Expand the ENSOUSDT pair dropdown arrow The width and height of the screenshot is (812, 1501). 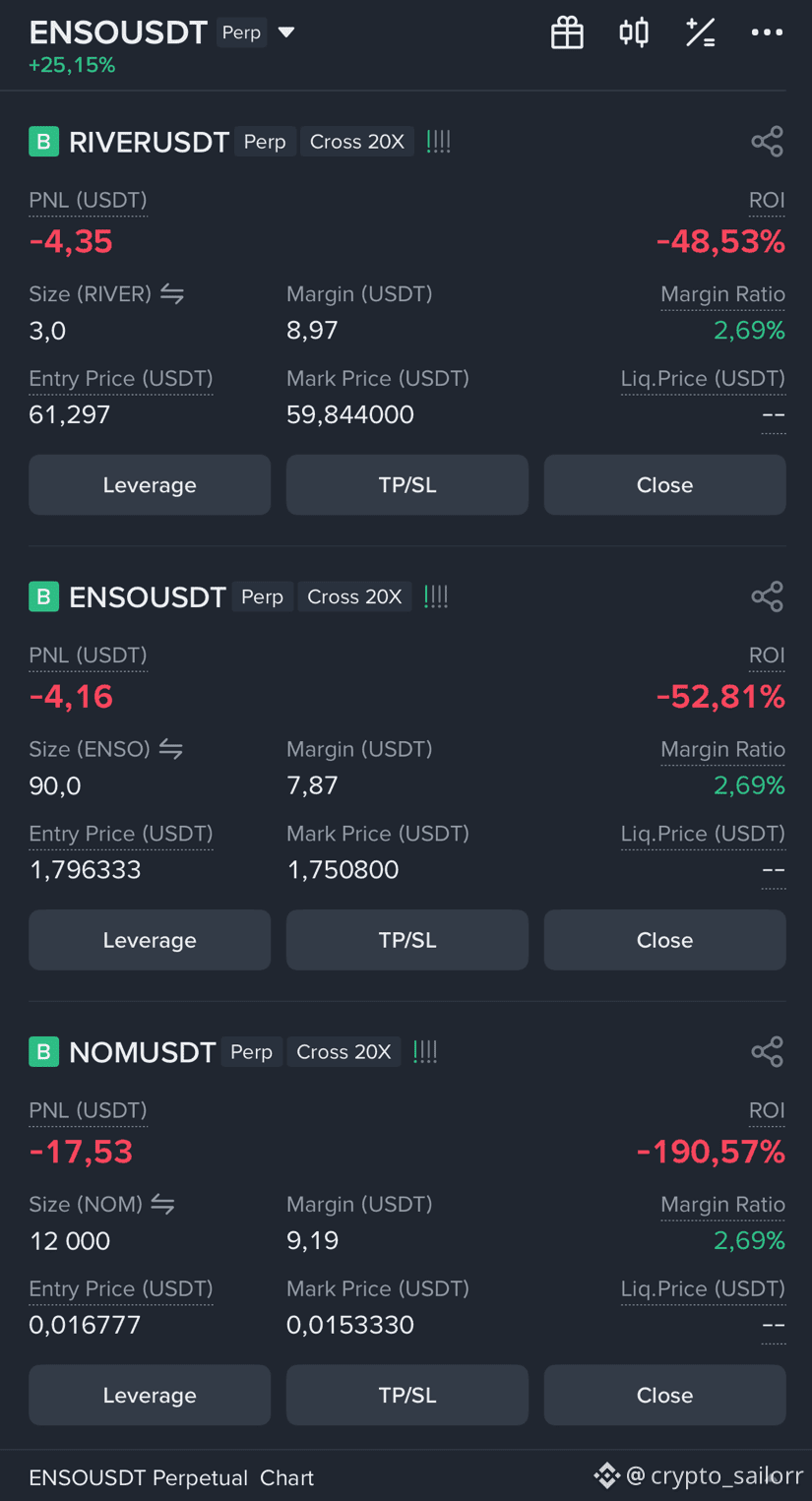point(286,32)
